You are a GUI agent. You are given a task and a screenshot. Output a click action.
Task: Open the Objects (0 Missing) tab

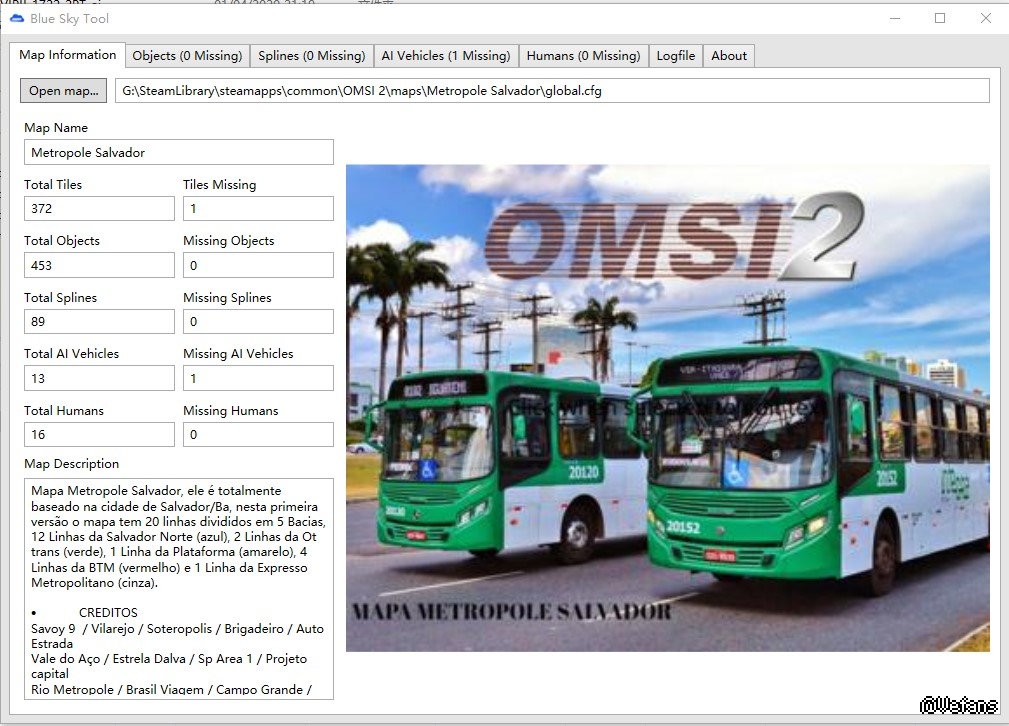coord(187,56)
